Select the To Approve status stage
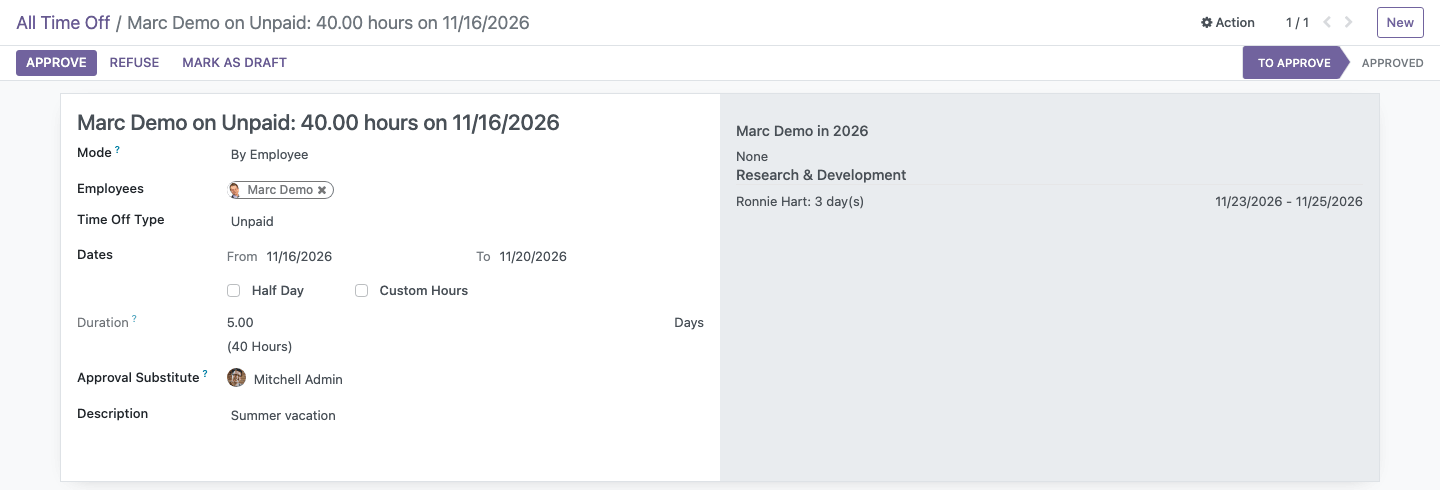 [x=1294, y=63]
